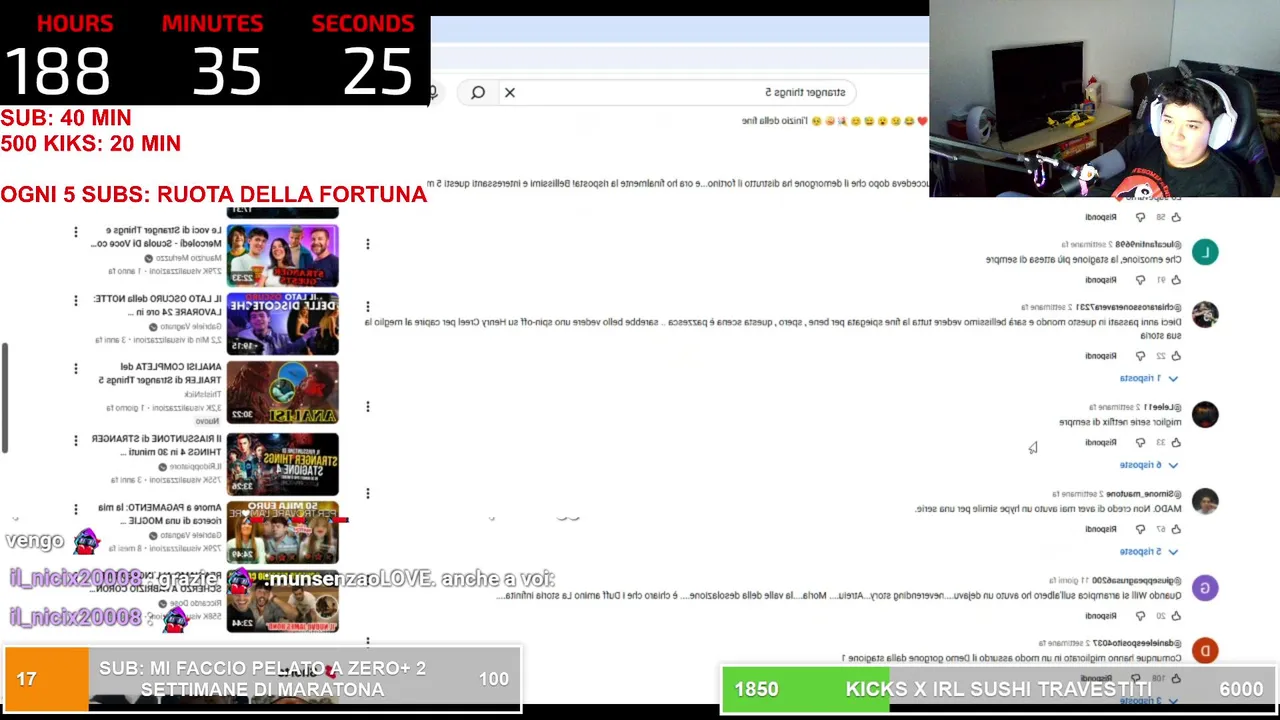Open more options for 'ANALISI COMPLETA del TRAILER' video

pos(76,369)
